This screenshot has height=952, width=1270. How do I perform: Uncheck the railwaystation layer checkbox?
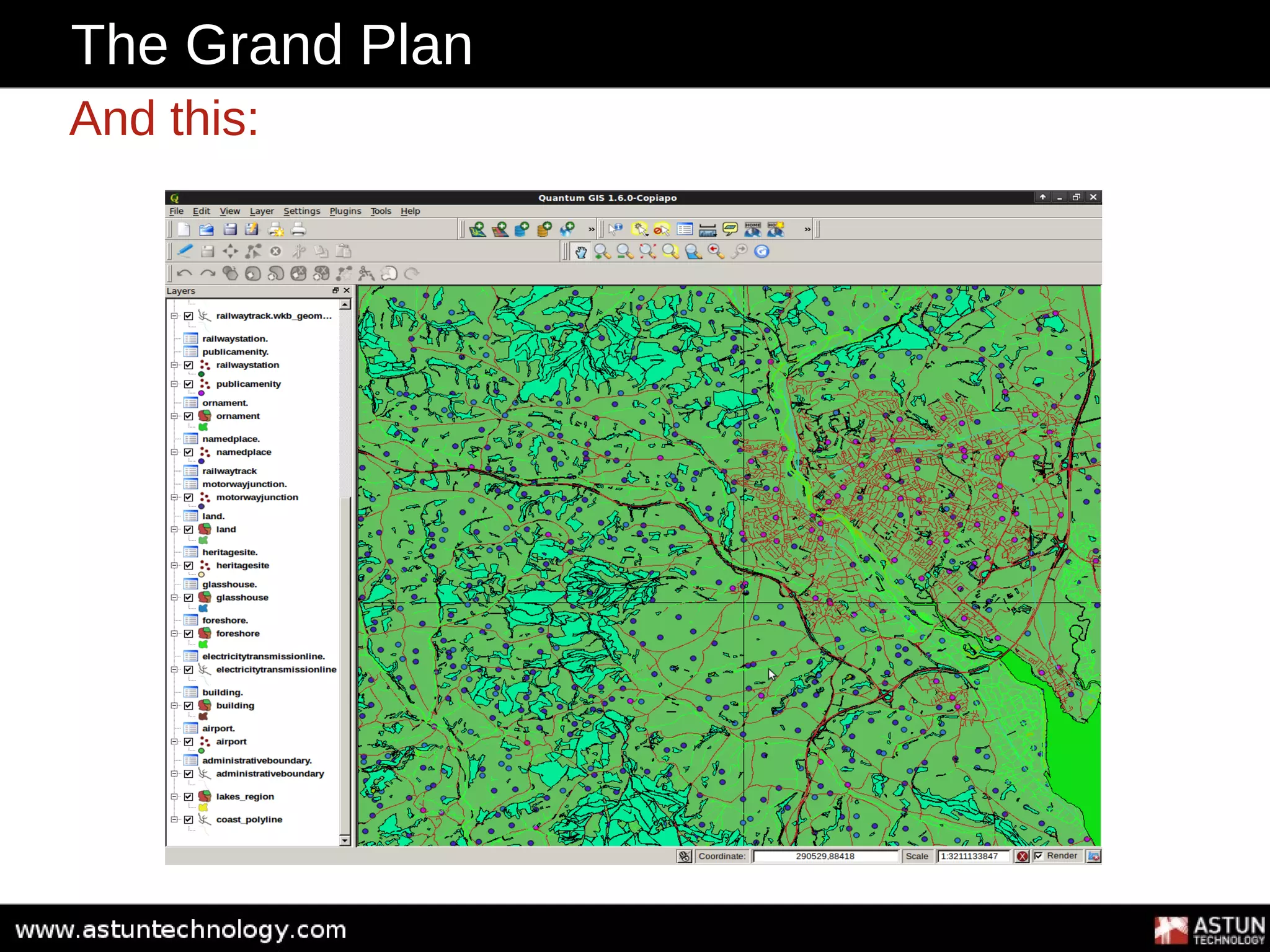pos(189,365)
